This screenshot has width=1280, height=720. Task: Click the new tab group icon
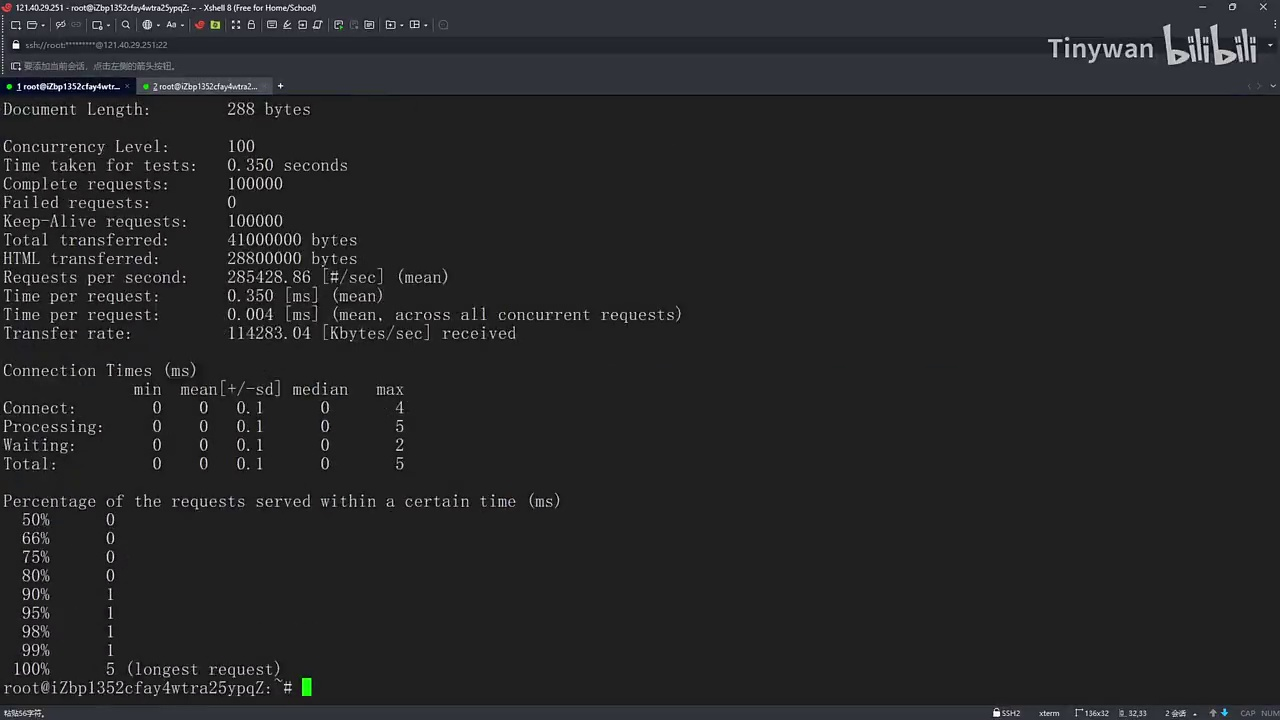point(389,25)
